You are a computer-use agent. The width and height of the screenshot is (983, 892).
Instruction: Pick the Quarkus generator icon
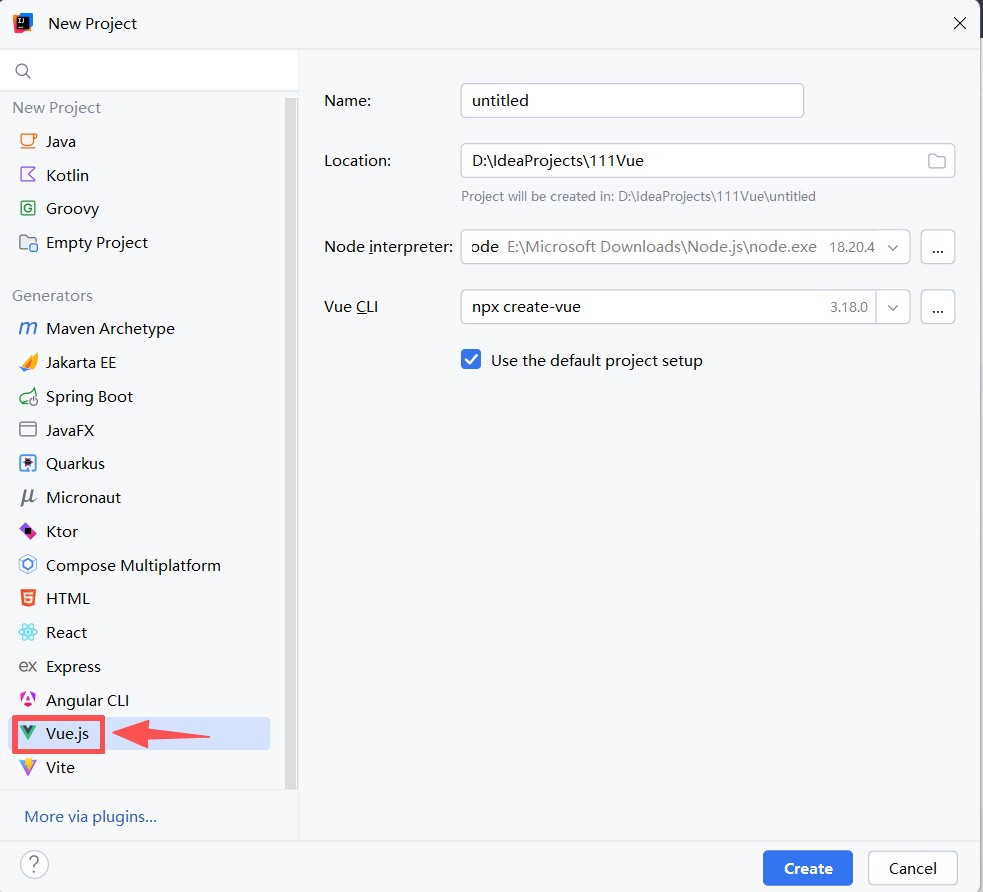pos(28,464)
